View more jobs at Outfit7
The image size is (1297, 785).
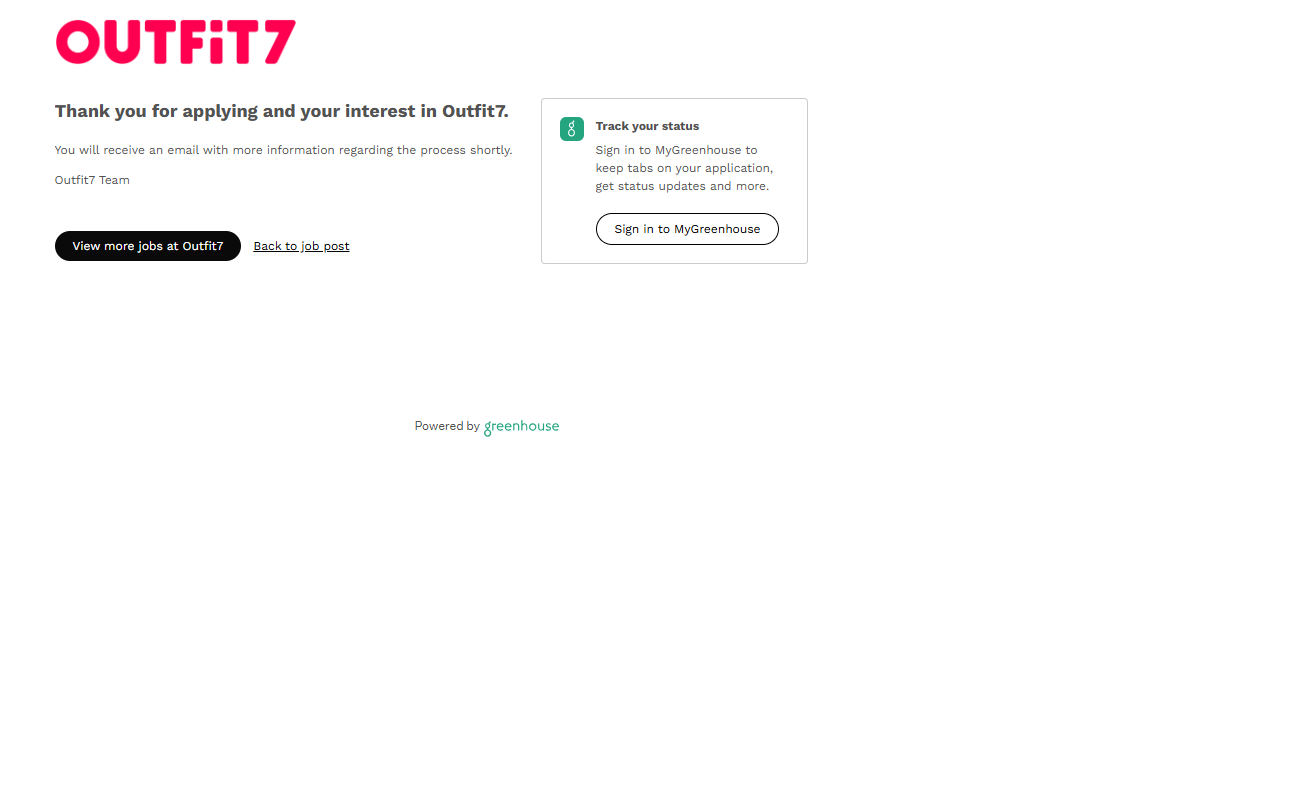coord(148,246)
